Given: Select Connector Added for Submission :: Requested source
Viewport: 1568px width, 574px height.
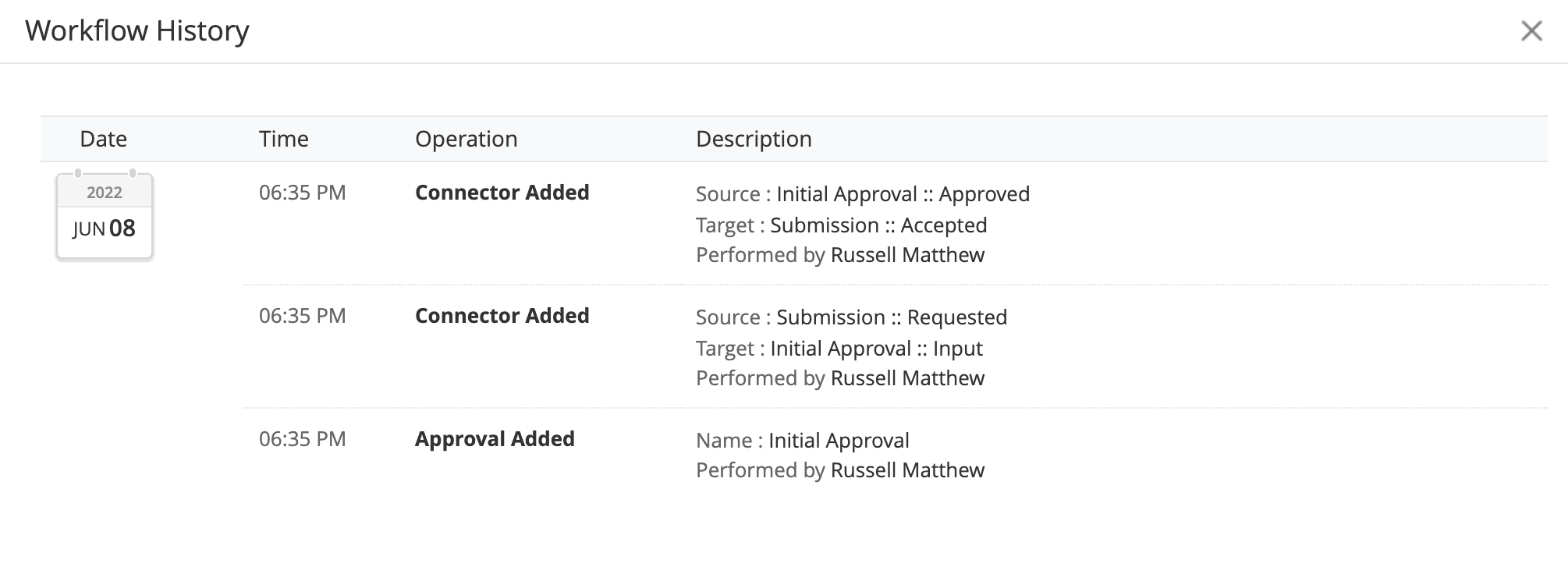Looking at the screenshot, I should [502, 316].
